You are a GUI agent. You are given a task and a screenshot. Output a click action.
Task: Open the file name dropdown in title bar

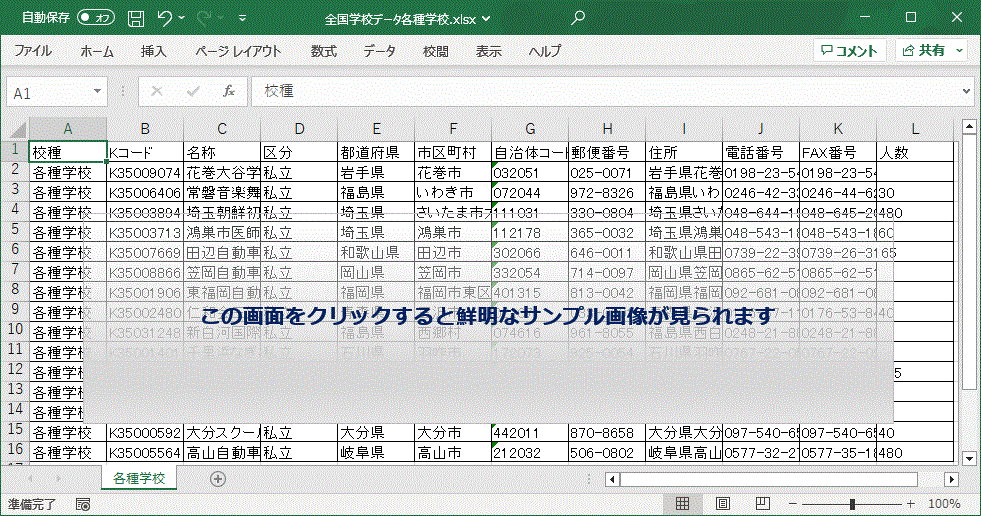[x=487, y=19]
